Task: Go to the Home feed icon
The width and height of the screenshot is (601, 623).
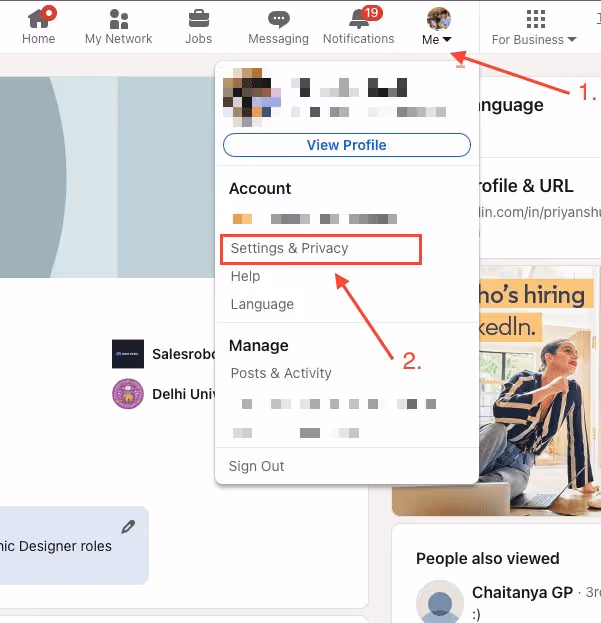Action: (39, 19)
